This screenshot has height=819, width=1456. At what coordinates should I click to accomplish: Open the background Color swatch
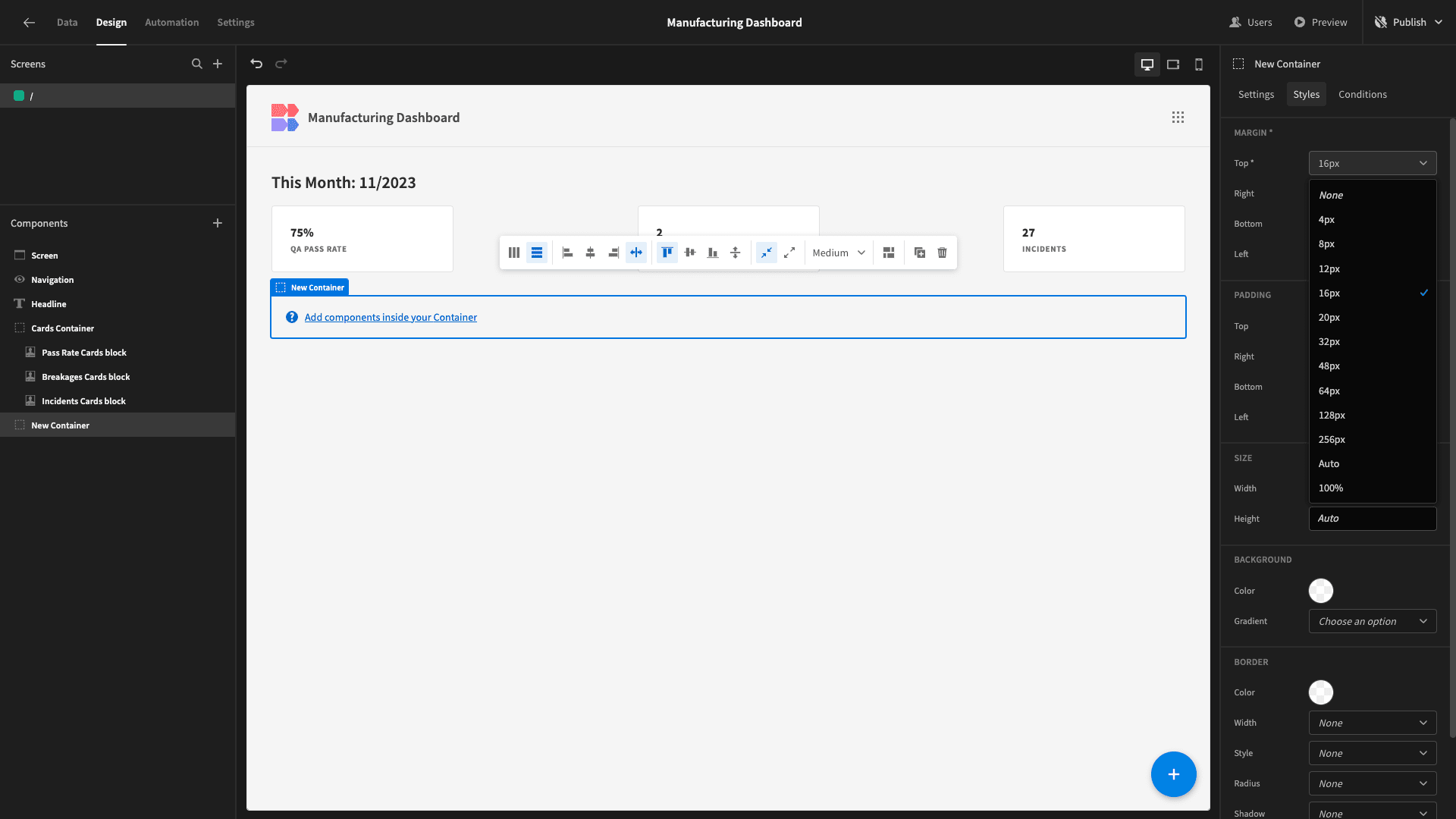point(1321,591)
